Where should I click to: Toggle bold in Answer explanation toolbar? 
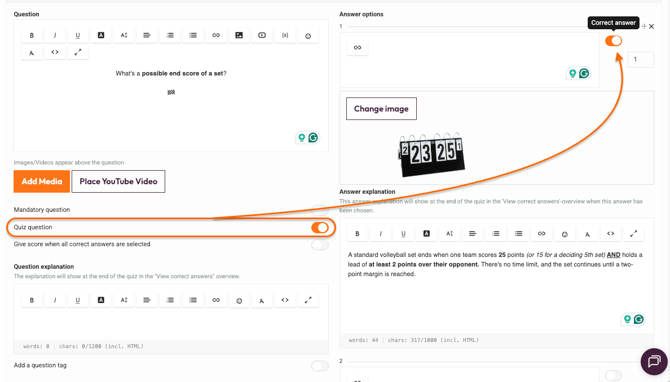pyautogui.click(x=358, y=234)
